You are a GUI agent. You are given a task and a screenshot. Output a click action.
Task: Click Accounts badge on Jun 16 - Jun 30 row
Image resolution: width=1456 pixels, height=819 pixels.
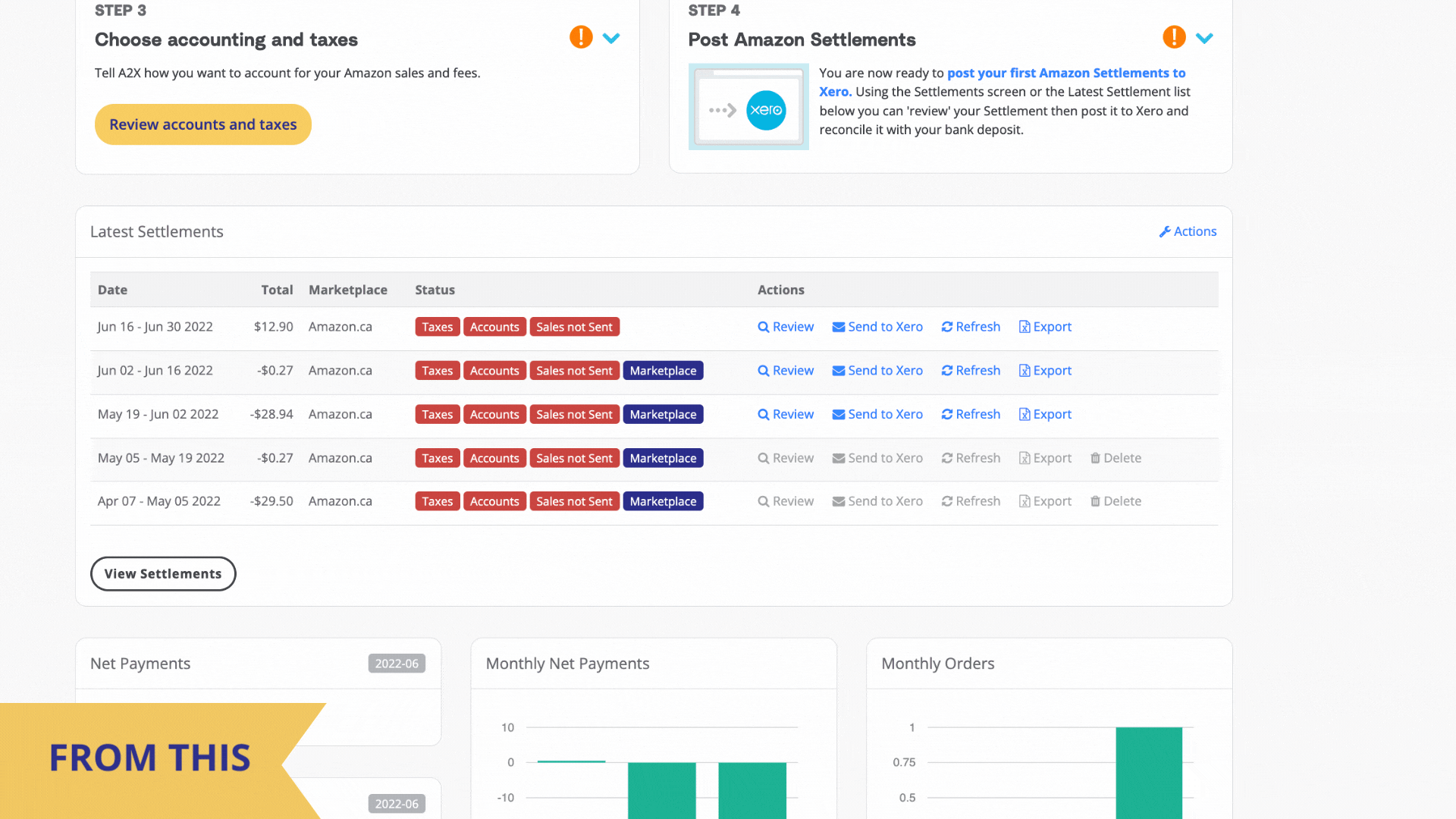tap(494, 327)
